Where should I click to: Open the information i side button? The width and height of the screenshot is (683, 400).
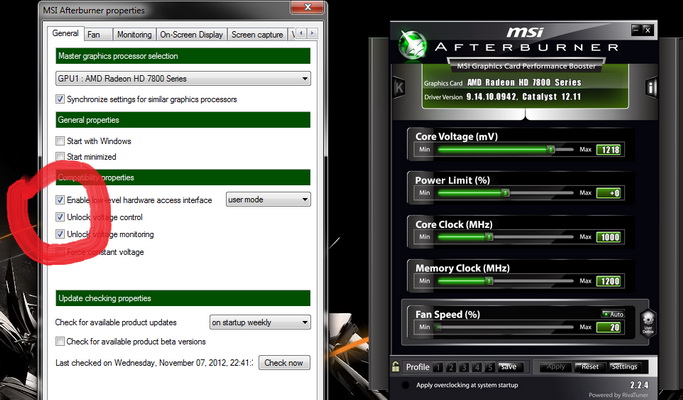651,88
